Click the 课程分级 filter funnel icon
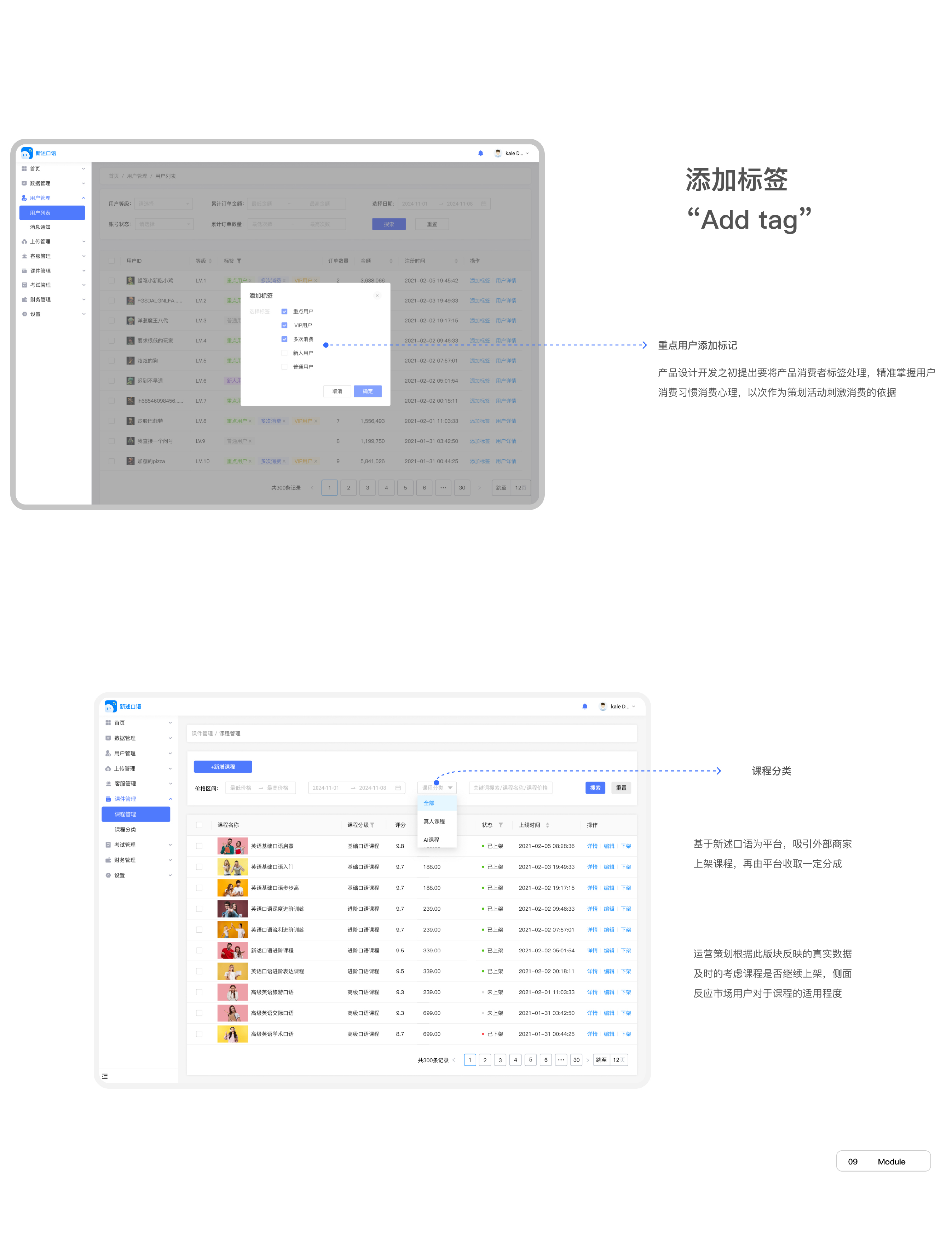 372,825
